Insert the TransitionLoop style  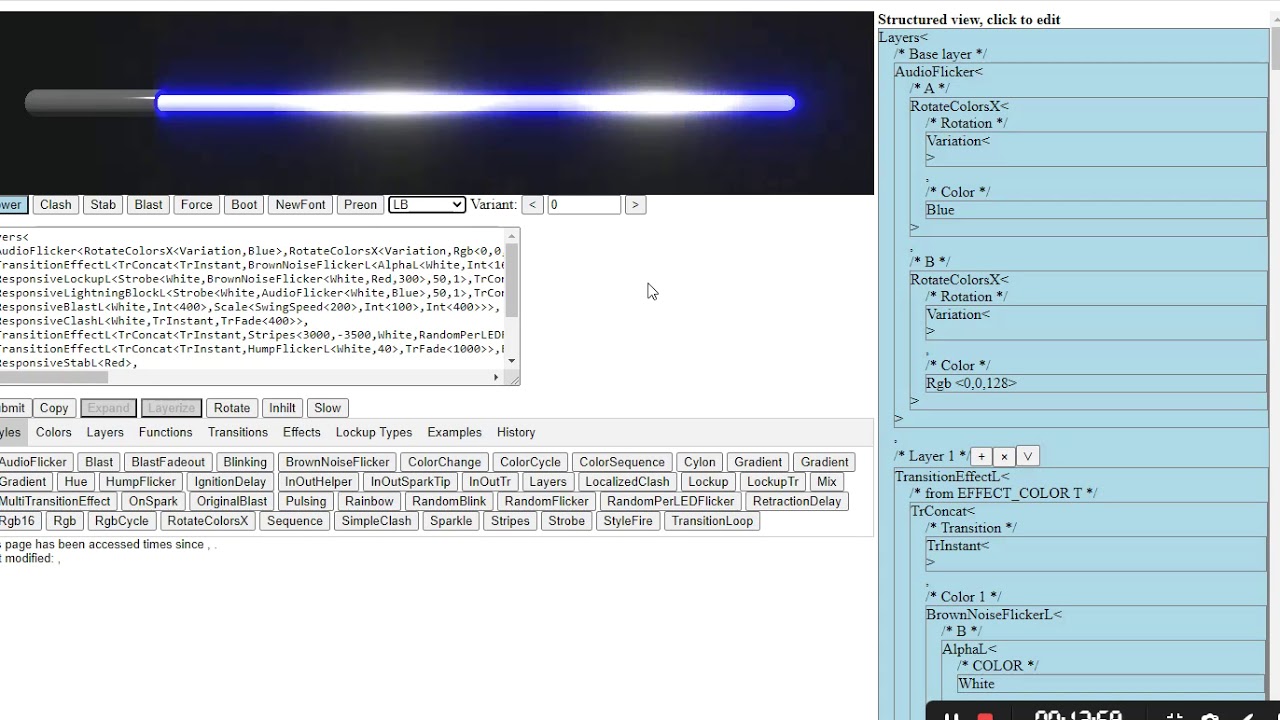[x=712, y=521]
